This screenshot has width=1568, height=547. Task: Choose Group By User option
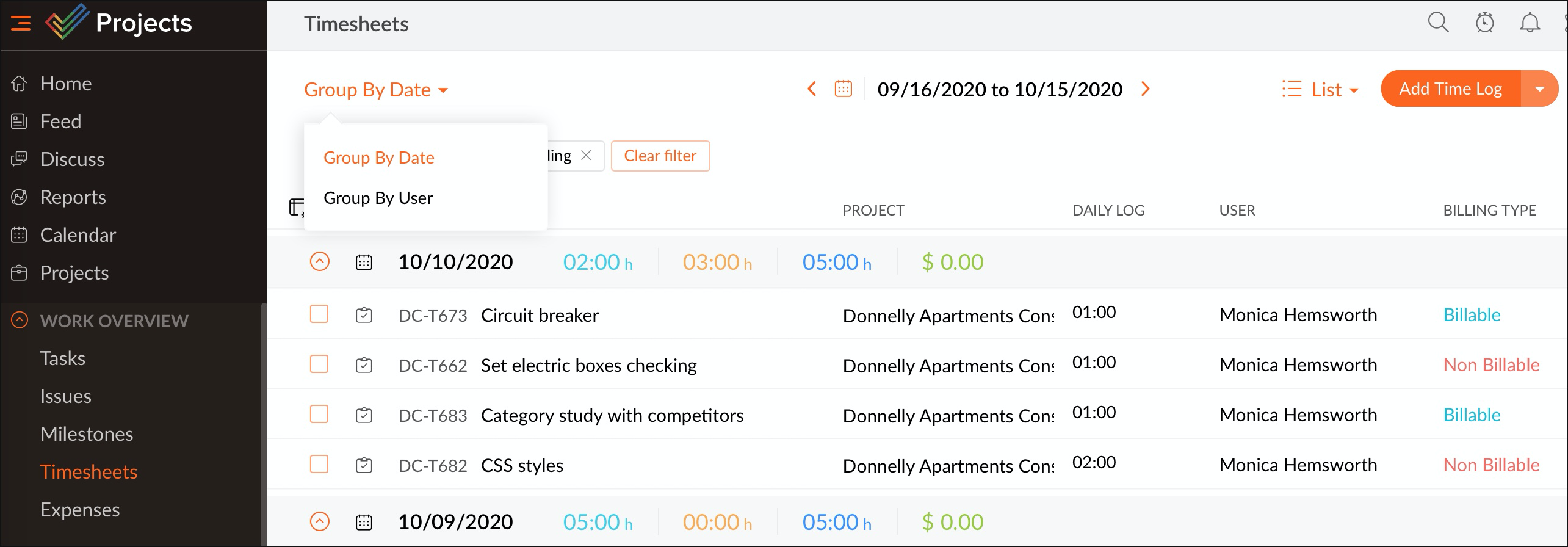tap(378, 198)
